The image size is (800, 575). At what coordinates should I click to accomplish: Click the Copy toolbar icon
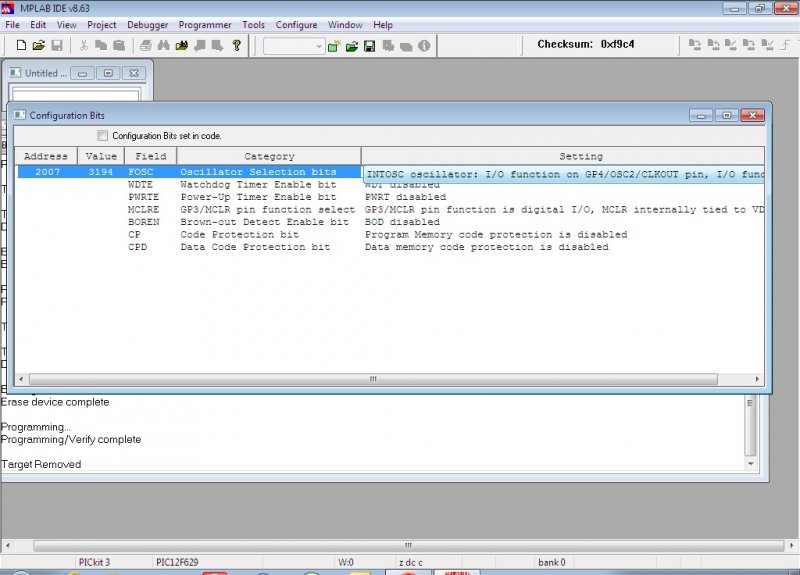pyautogui.click(x=101, y=45)
